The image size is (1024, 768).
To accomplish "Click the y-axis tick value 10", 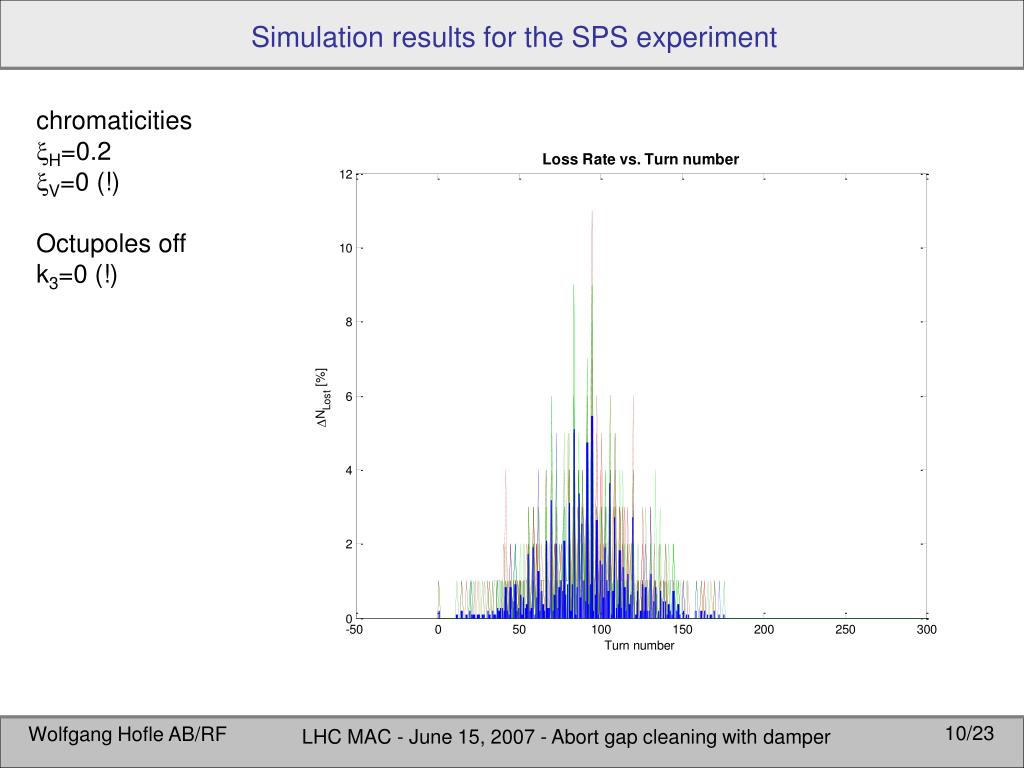I will tap(345, 248).
